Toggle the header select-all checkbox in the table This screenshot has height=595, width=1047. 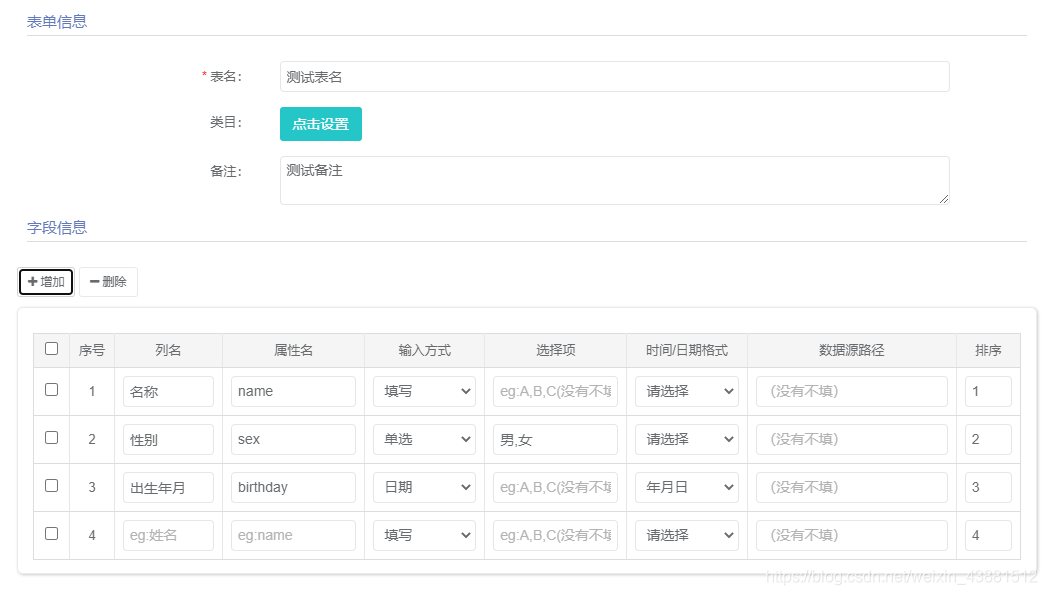[51, 350]
